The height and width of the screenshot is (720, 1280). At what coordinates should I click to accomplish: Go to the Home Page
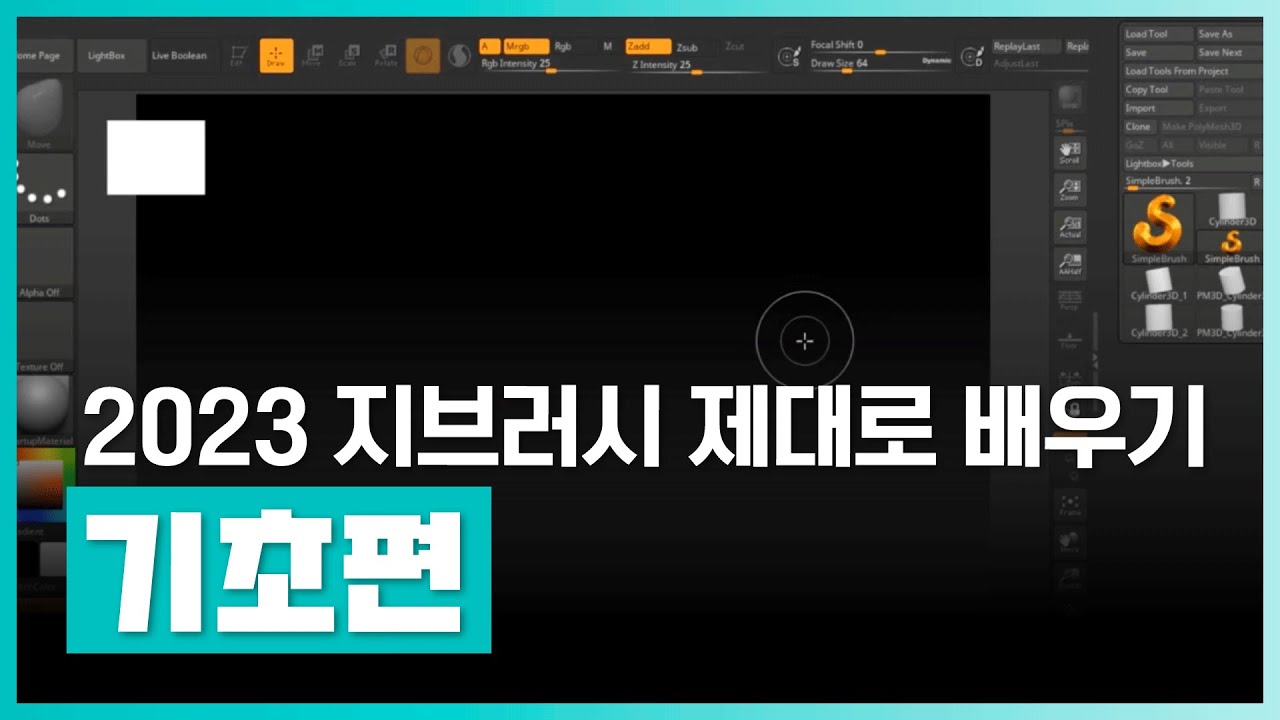(45, 56)
